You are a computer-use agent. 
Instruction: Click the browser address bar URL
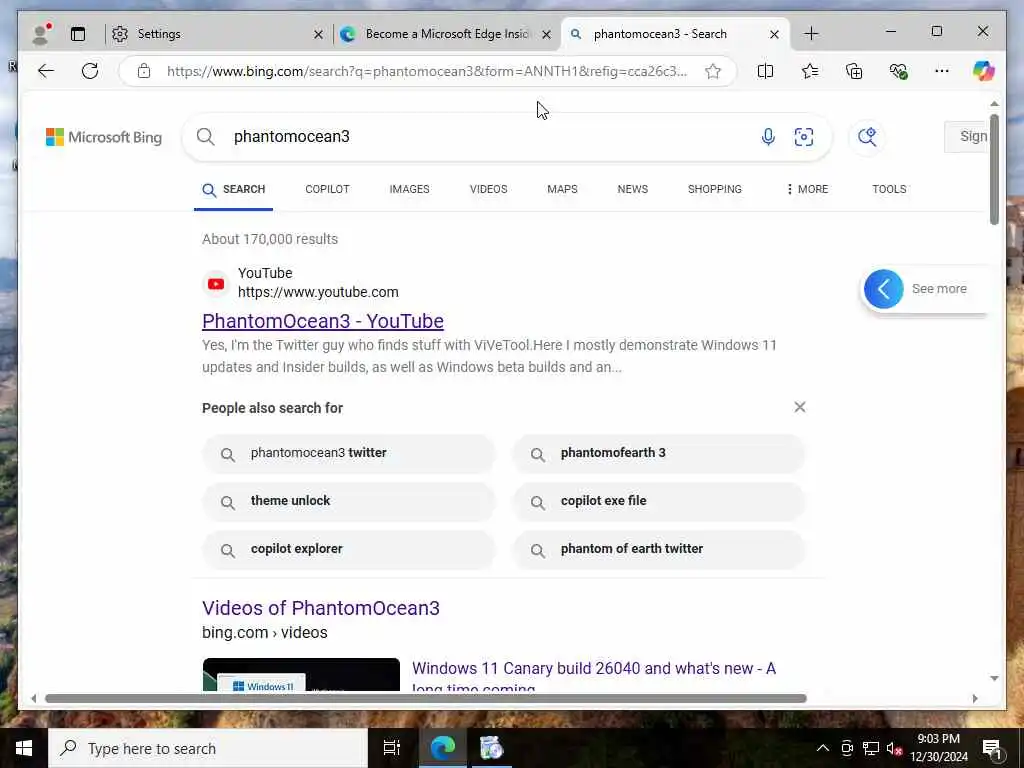(427, 71)
